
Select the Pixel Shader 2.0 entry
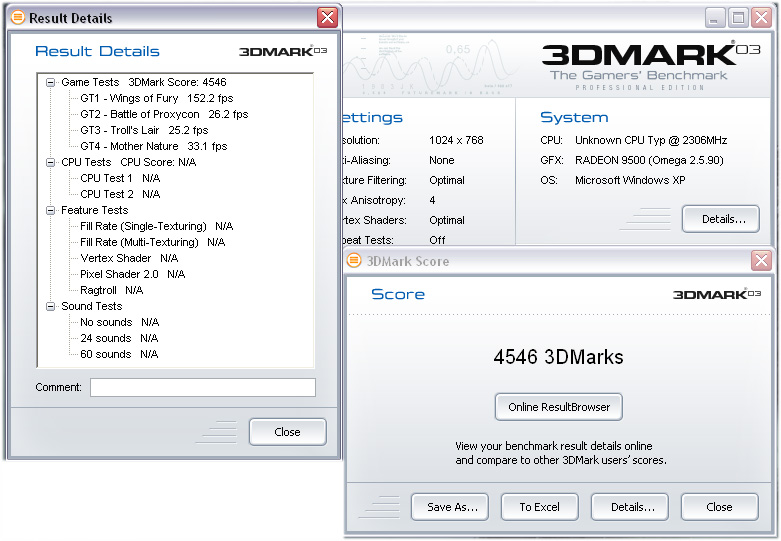[118, 274]
